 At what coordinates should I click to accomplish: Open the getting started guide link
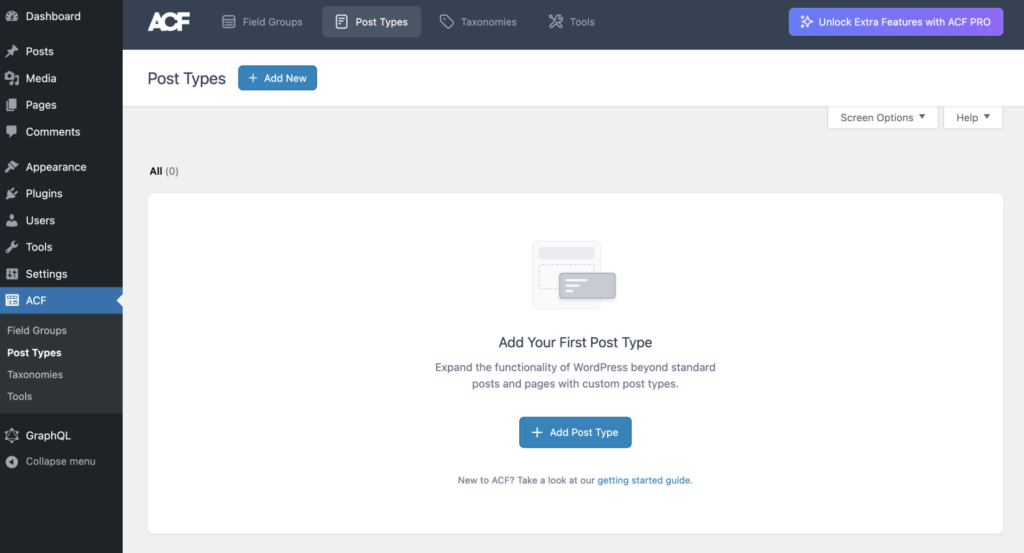644,481
